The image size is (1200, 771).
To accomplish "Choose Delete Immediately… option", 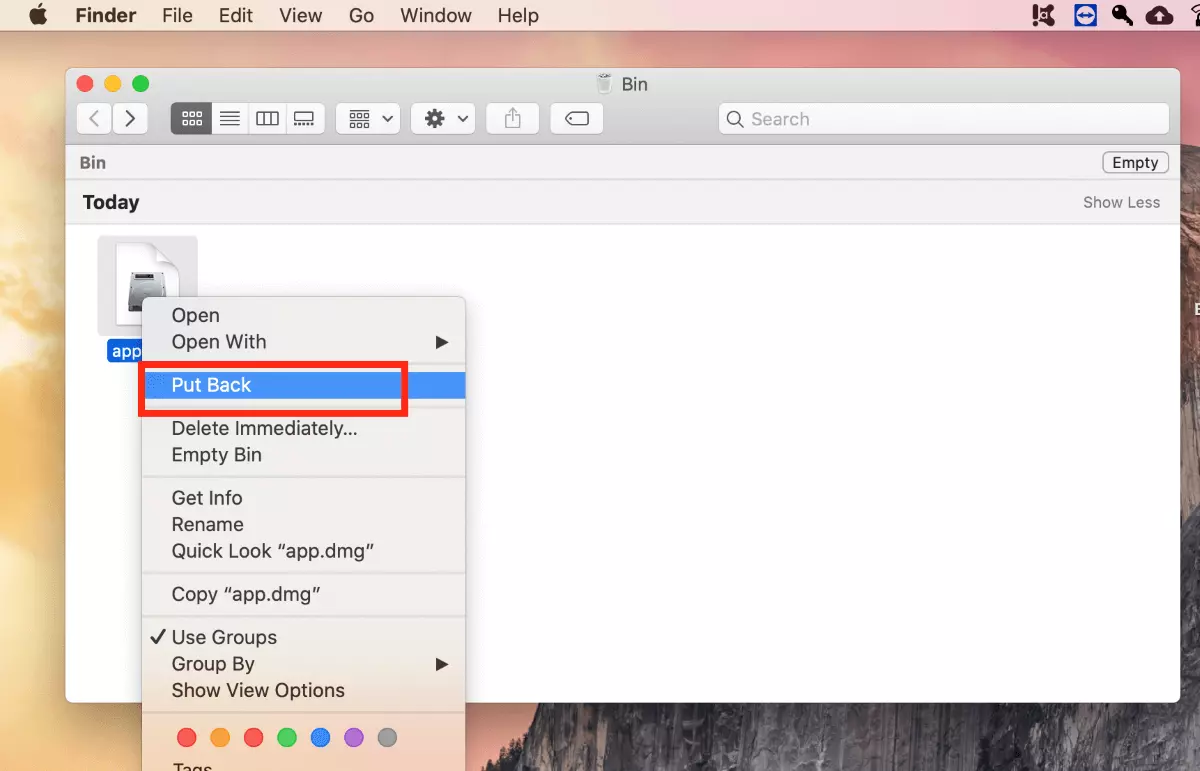I will click(304, 429).
